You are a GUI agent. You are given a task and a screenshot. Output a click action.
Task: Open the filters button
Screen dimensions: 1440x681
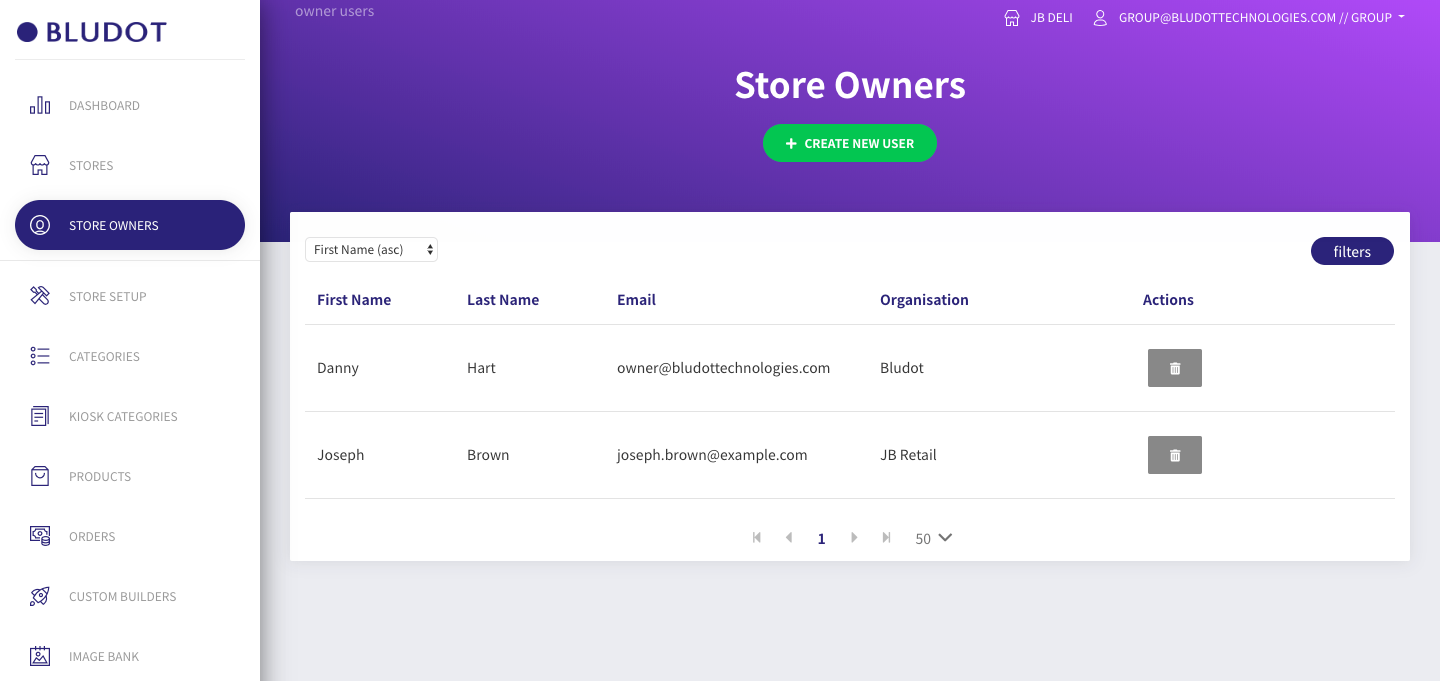[1351, 252]
